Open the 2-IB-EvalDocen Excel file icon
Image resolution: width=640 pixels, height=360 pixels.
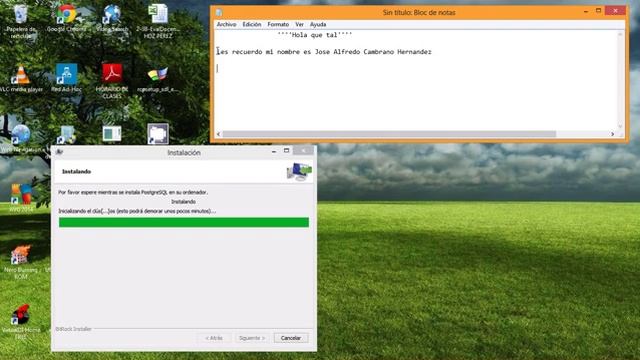pyautogui.click(x=158, y=20)
